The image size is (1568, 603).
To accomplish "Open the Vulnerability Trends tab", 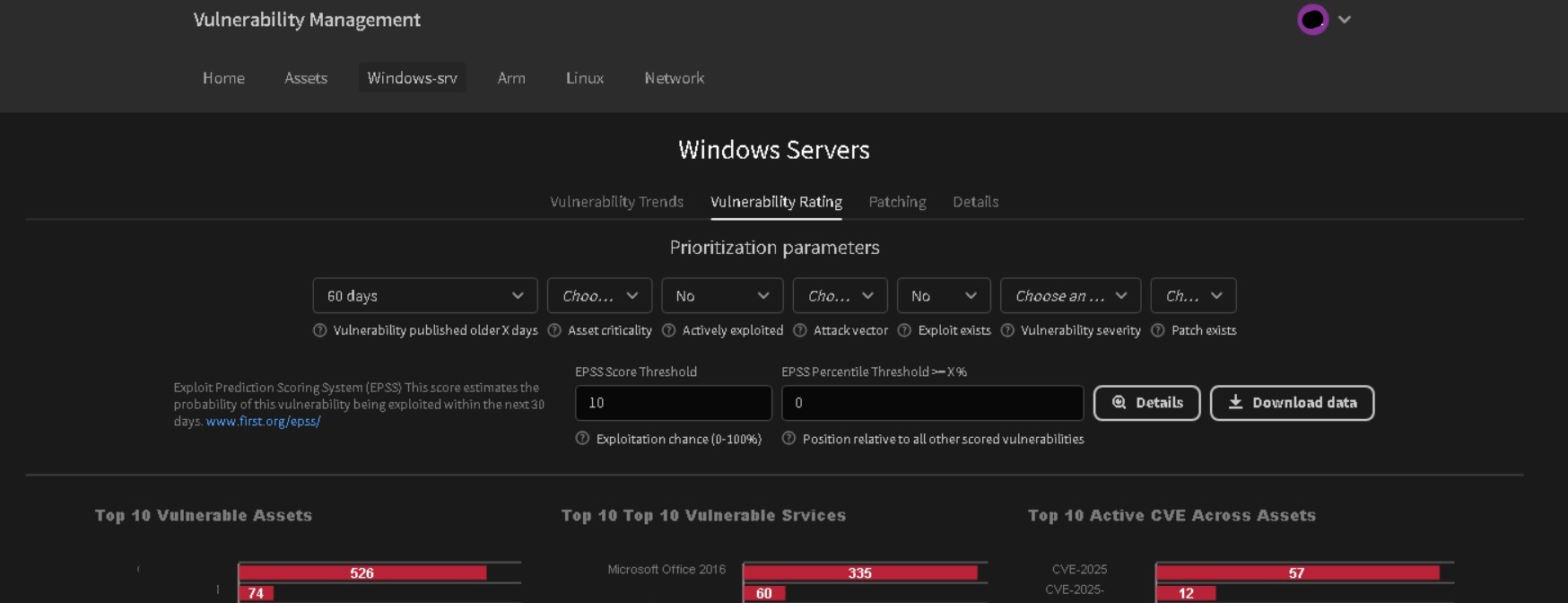I will point(616,202).
